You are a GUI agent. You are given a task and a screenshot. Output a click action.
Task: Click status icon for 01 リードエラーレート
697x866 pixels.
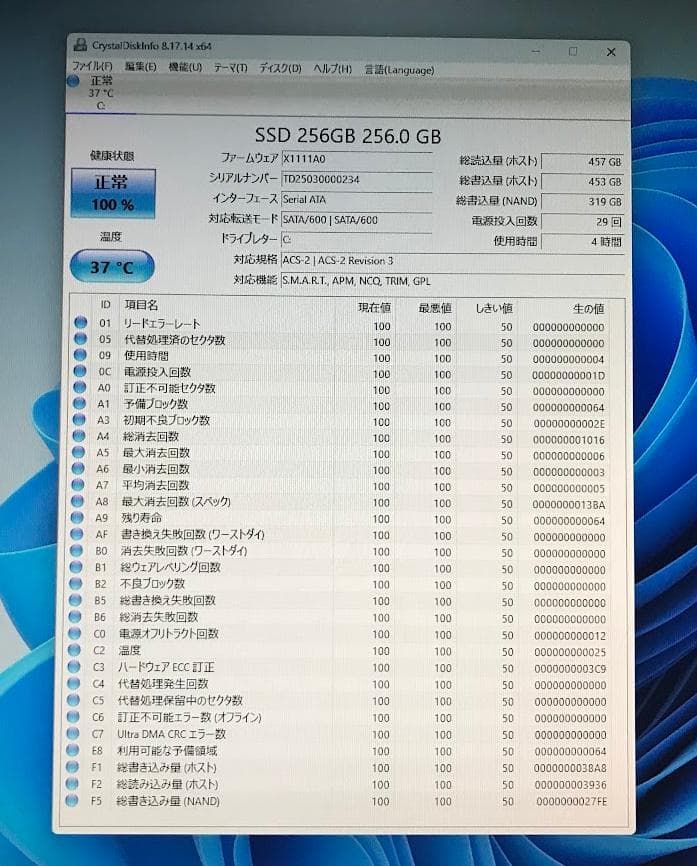point(81,323)
